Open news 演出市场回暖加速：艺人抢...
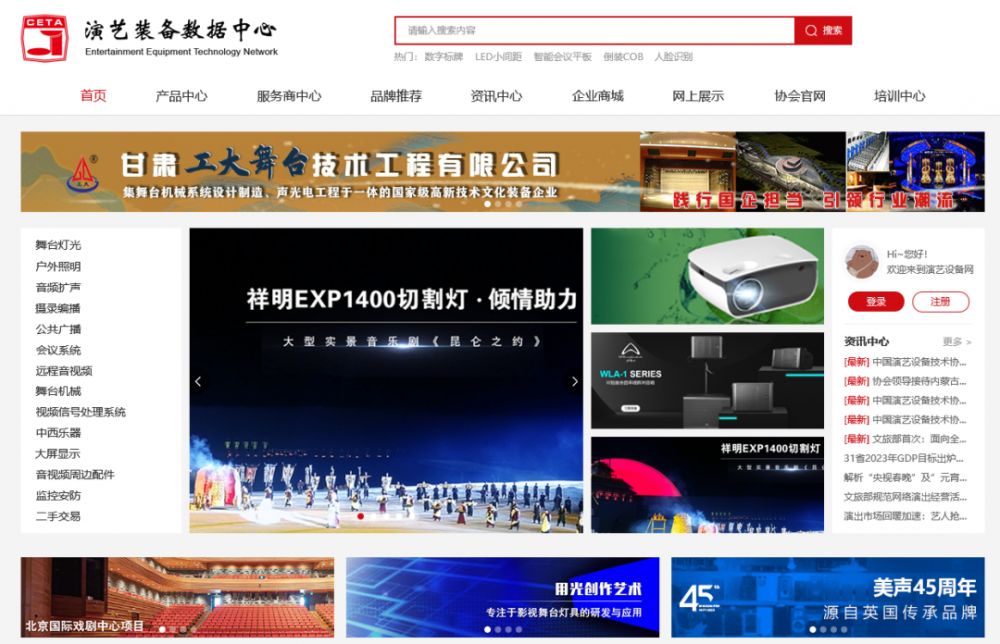This screenshot has width=1000, height=644. [905, 516]
